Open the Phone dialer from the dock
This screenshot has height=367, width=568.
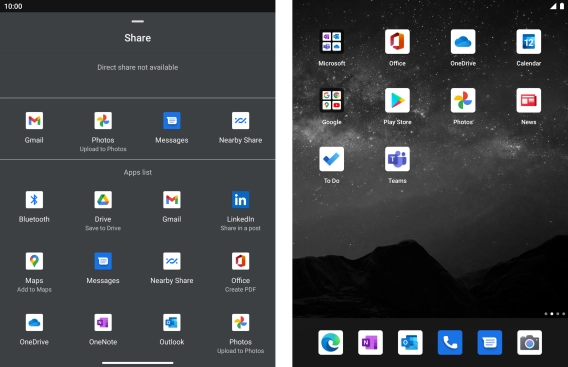click(450, 342)
